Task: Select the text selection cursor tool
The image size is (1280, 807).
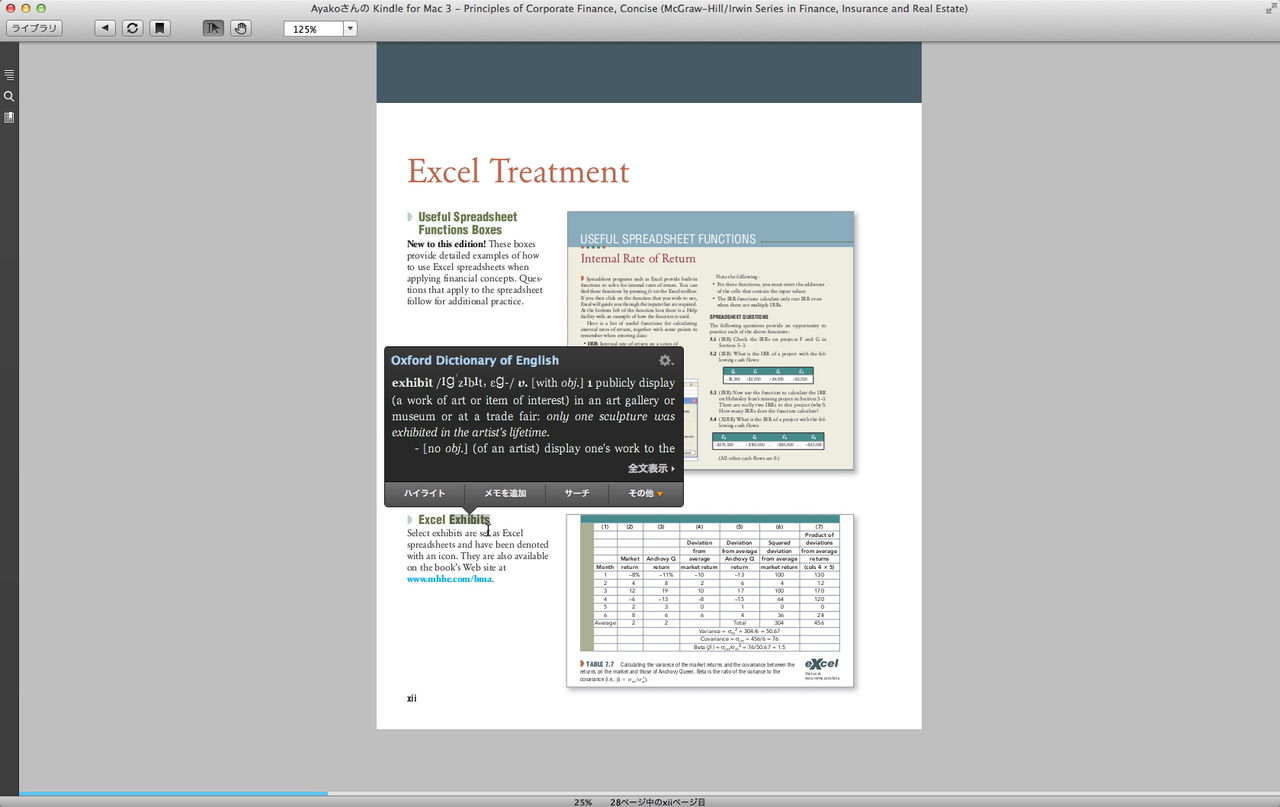Action: (x=213, y=28)
